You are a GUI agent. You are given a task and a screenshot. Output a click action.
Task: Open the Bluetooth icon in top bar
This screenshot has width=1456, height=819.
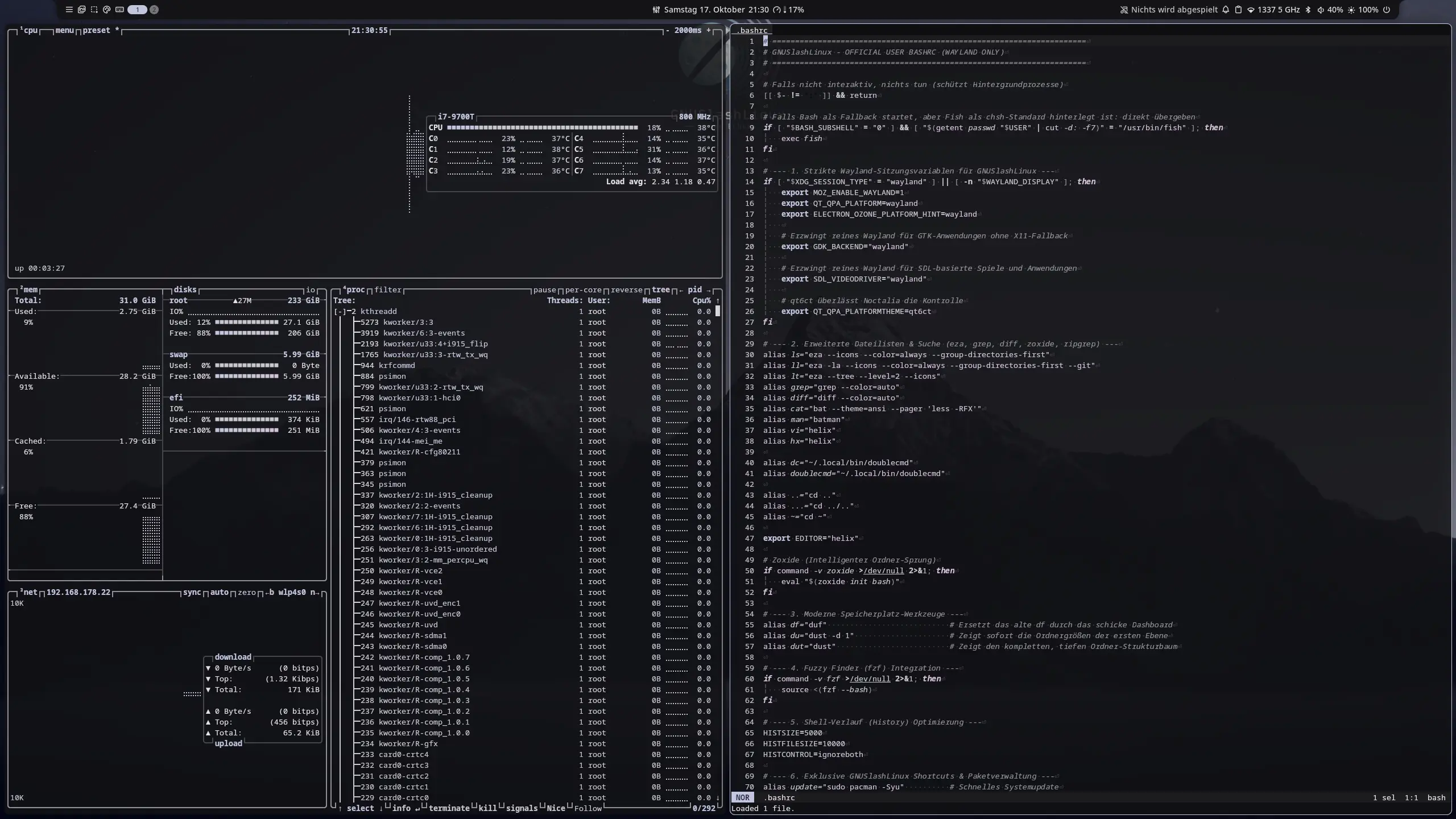pyautogui.click(x=1308, y=10)
